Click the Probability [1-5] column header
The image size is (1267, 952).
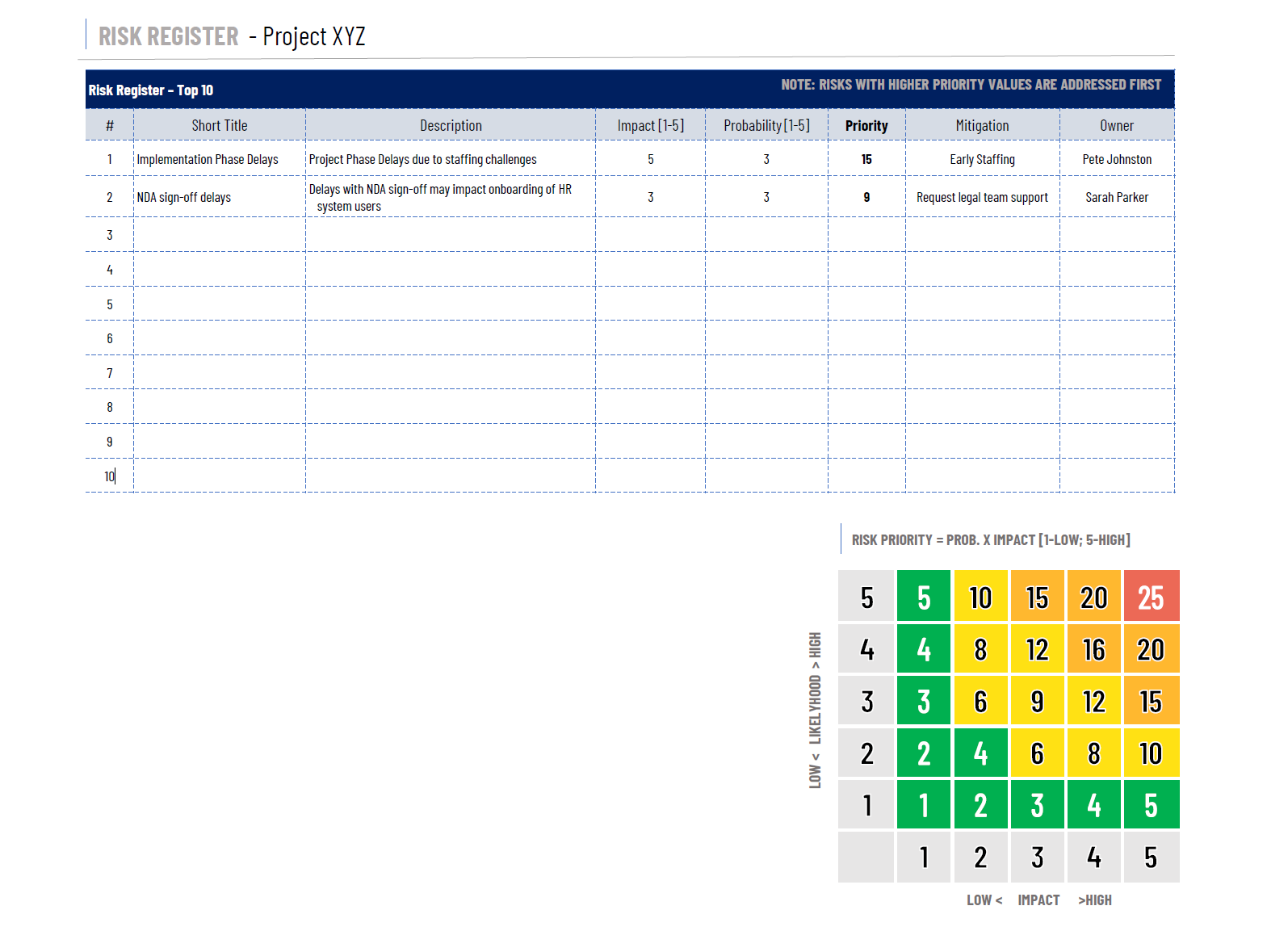(766, 125)
